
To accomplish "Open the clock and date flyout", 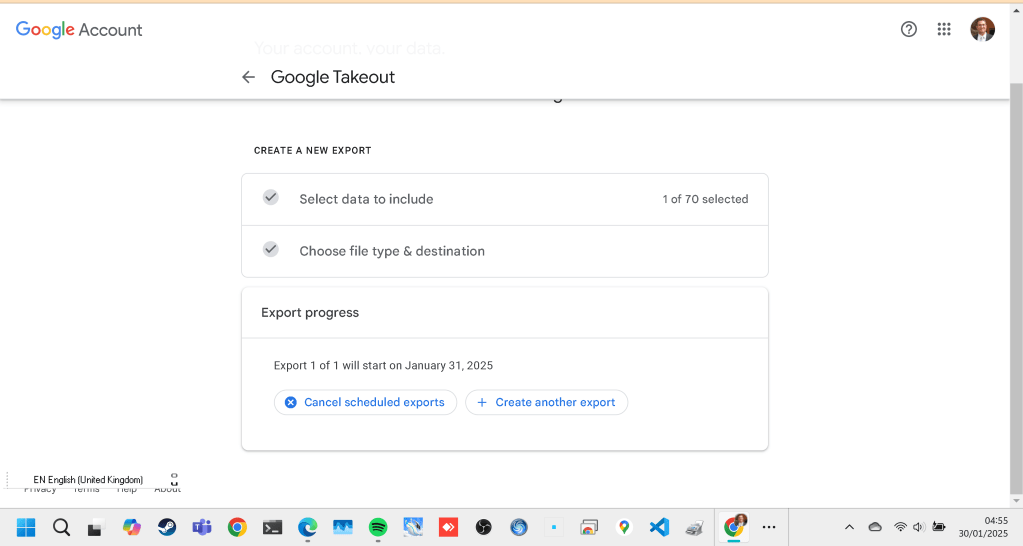I will [x=983, y=527].
